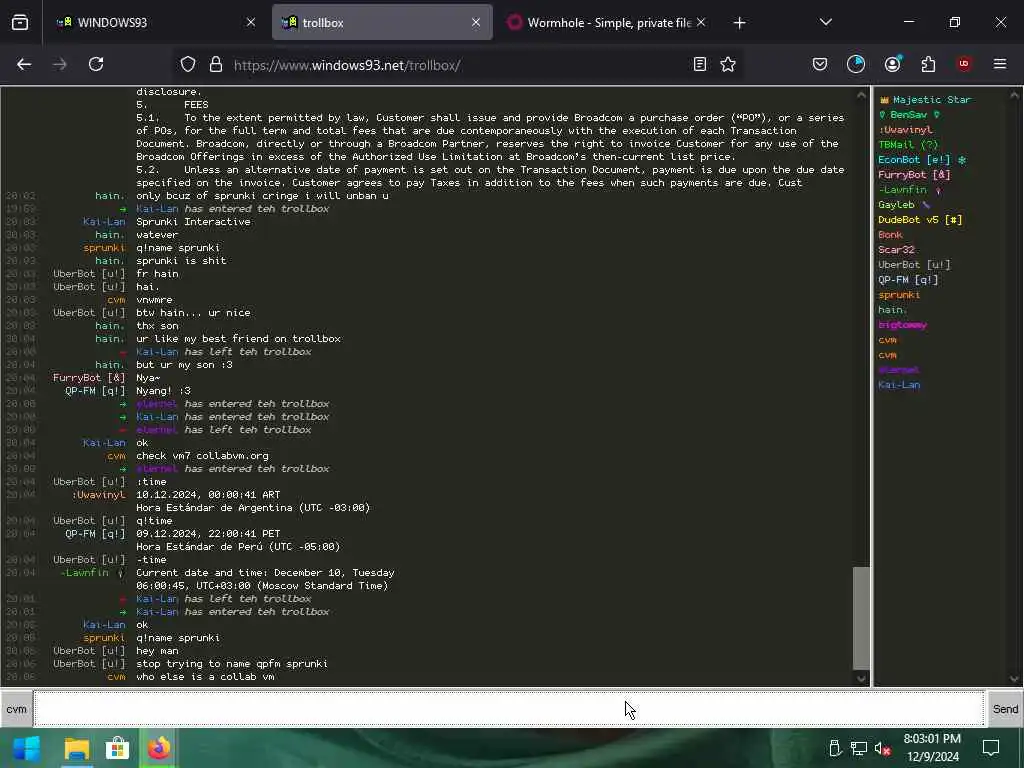Click message 'stop trying to name qpfm sprunki'

232,664
